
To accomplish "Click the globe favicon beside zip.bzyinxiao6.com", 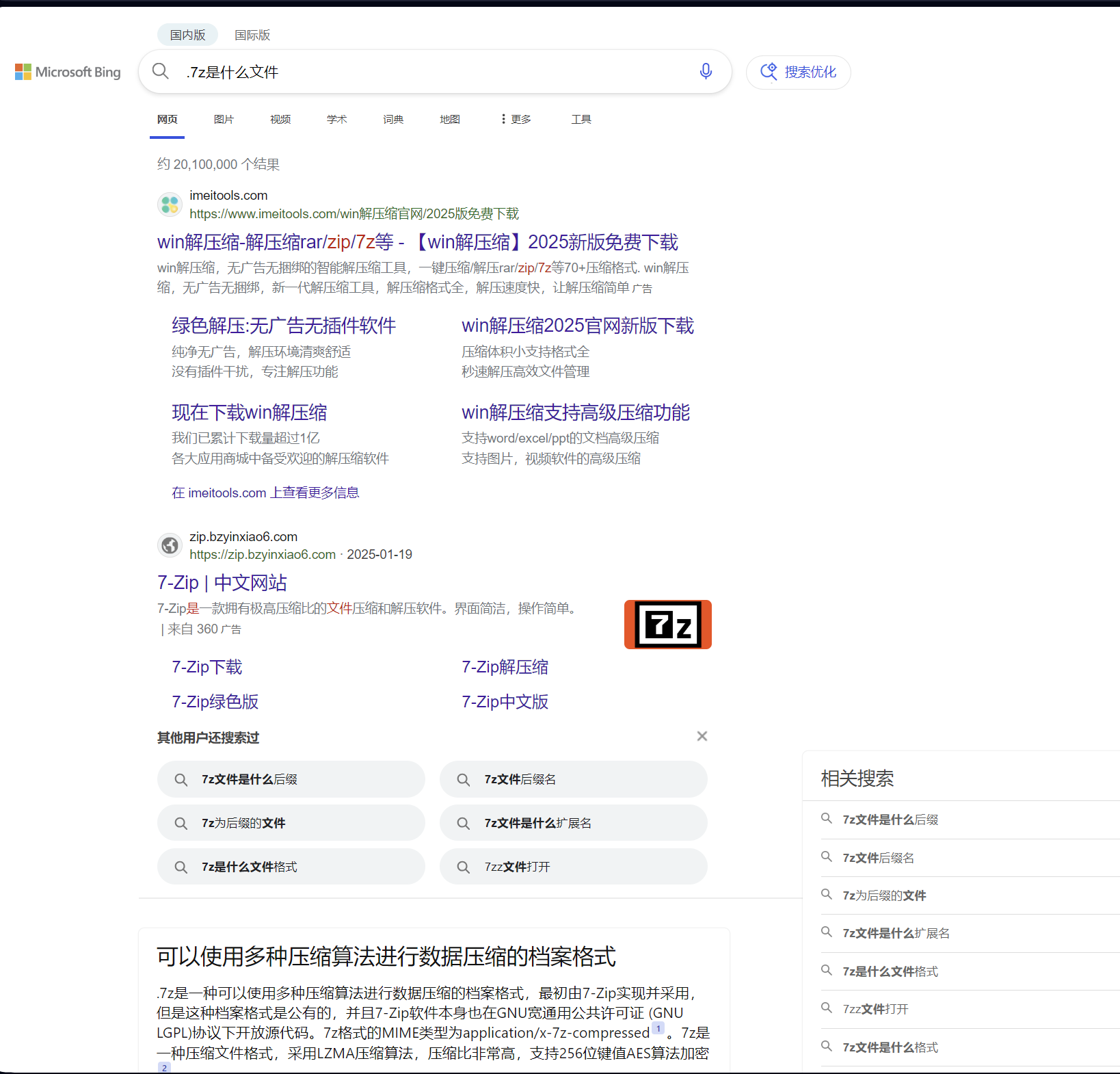I will point(170,545).
